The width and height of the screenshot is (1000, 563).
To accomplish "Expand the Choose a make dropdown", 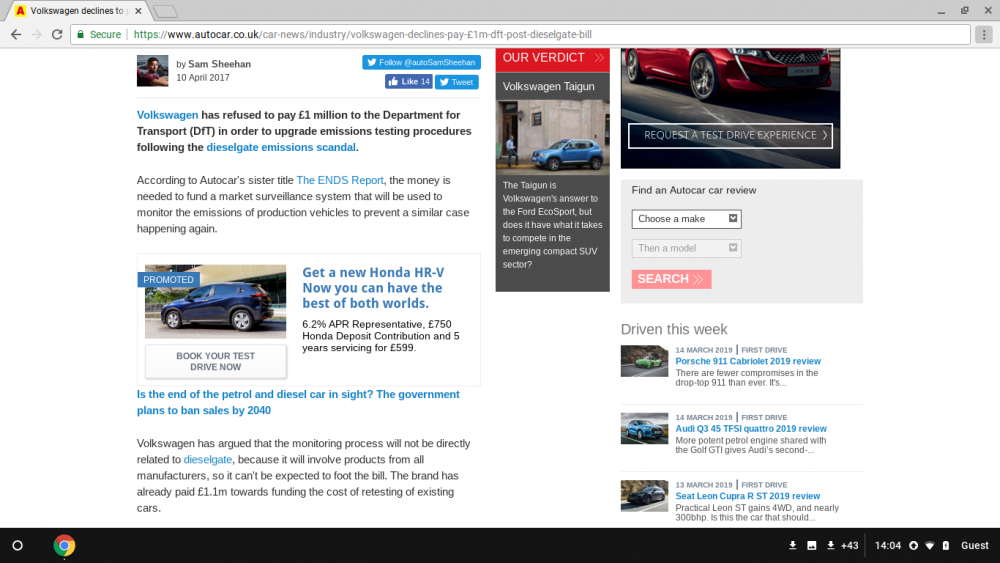I will click(686, 219).
